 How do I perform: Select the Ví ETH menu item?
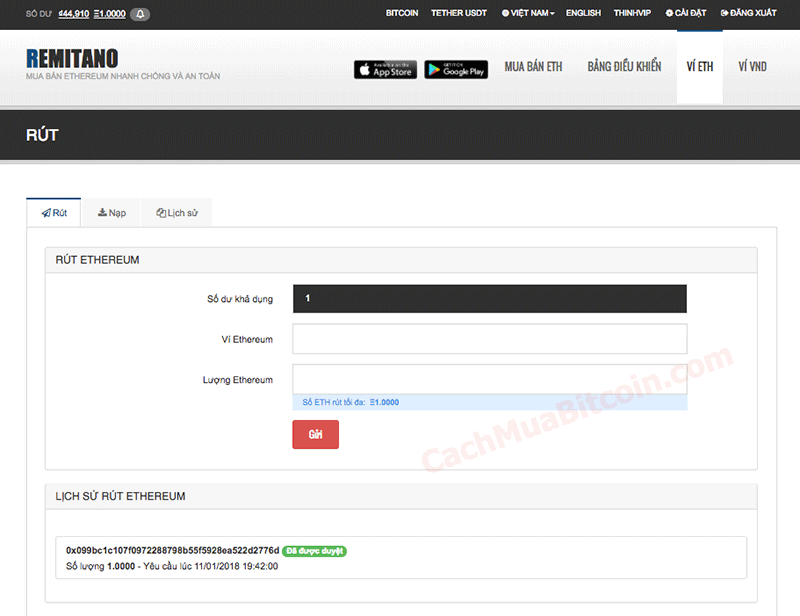point(699,67)
